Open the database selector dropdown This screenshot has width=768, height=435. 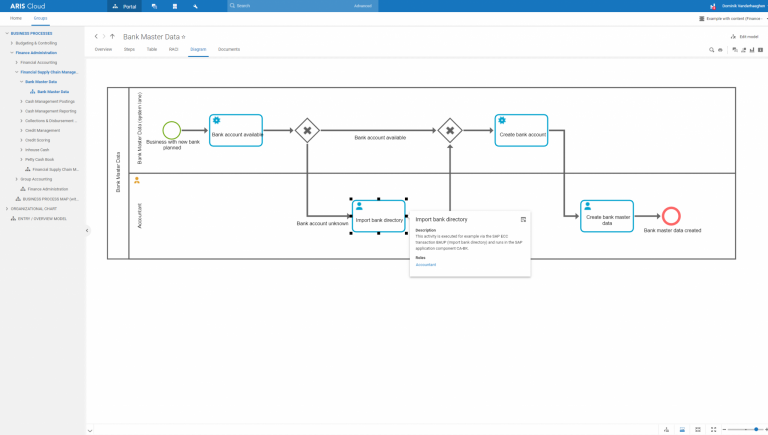click(731, 18)
